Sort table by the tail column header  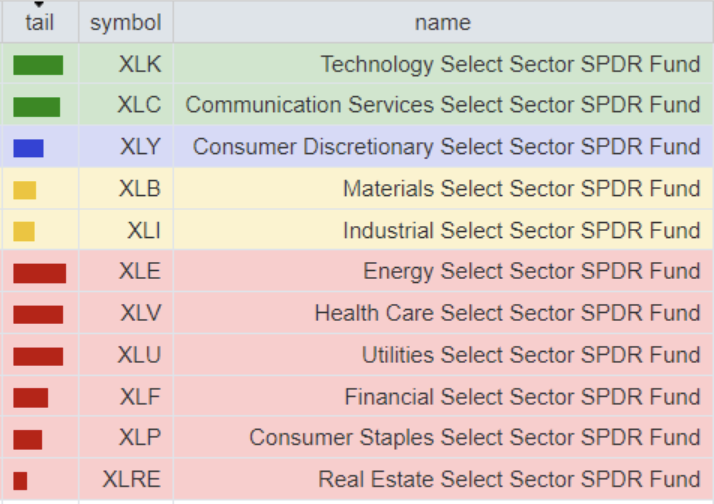coord(39,22)
